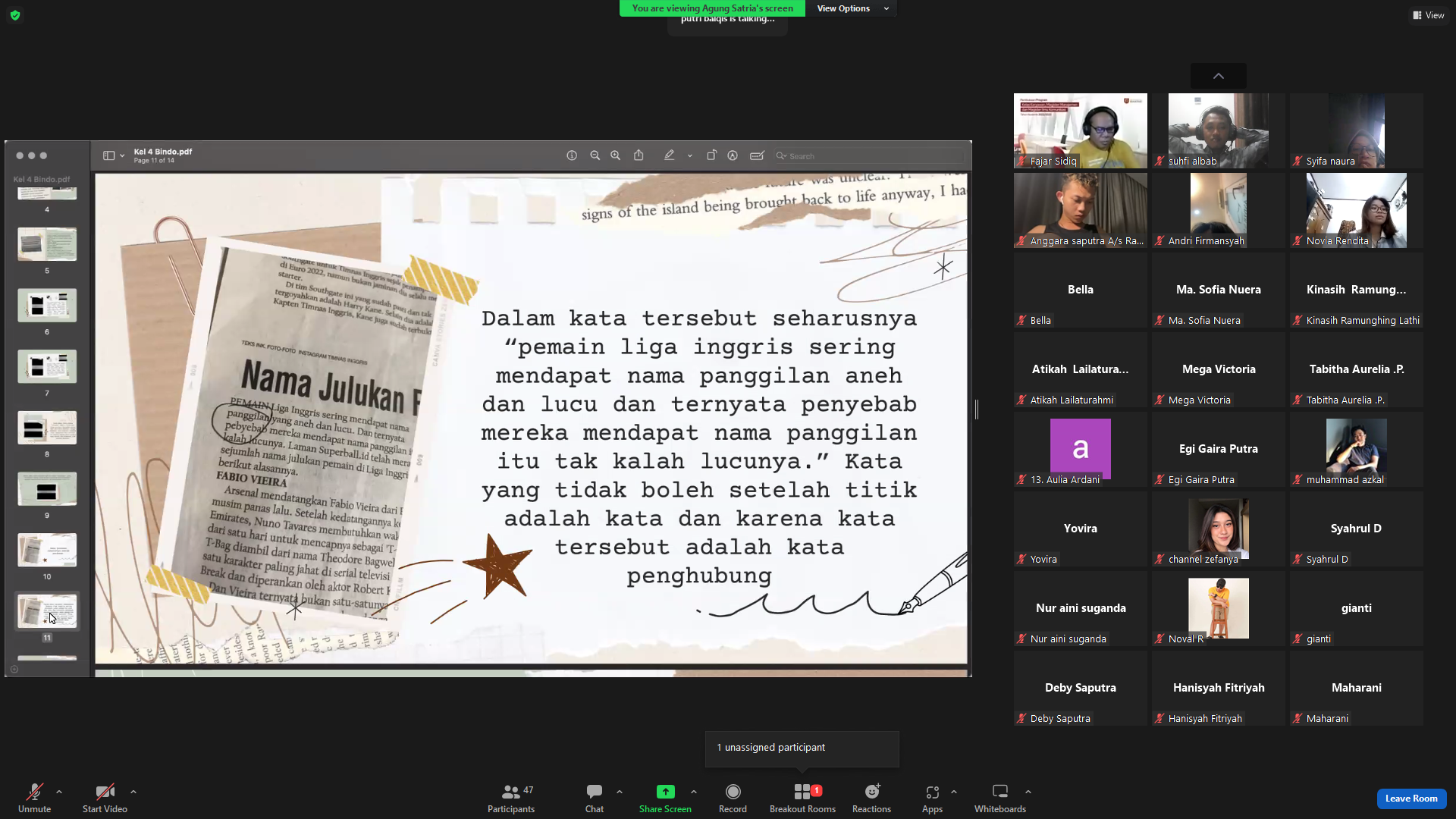Image resolution: width=1456 pixels, height=819 pixels.
Task: Click channel zefanya video tile
Action: [x=1219, y=529]
